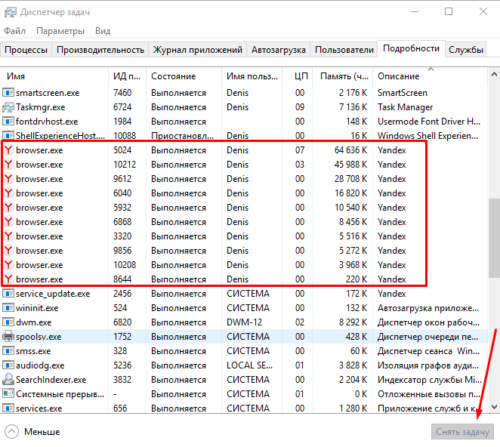
Task: Select the SearchIndexer.exe icon
Action: (8, 380)
